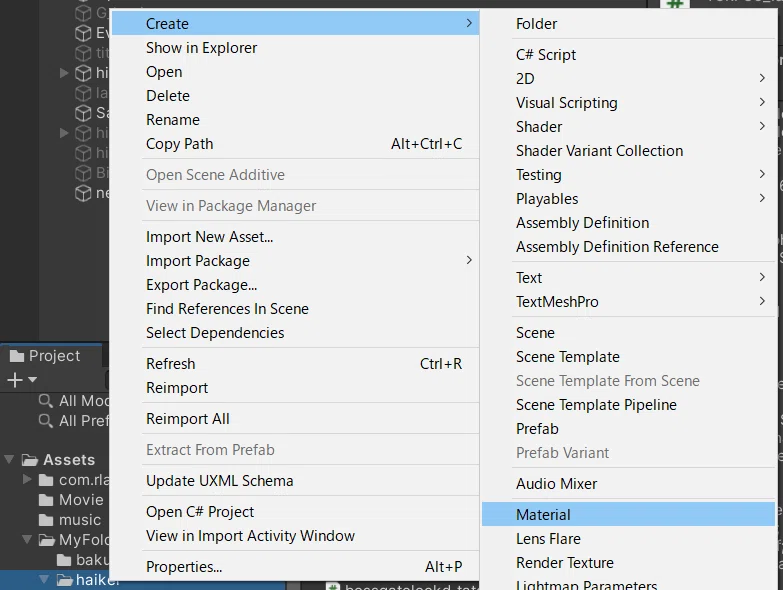The image size is (783, 590).
Task: Expand the Shader submenu arrow
Action: (762, 126)
